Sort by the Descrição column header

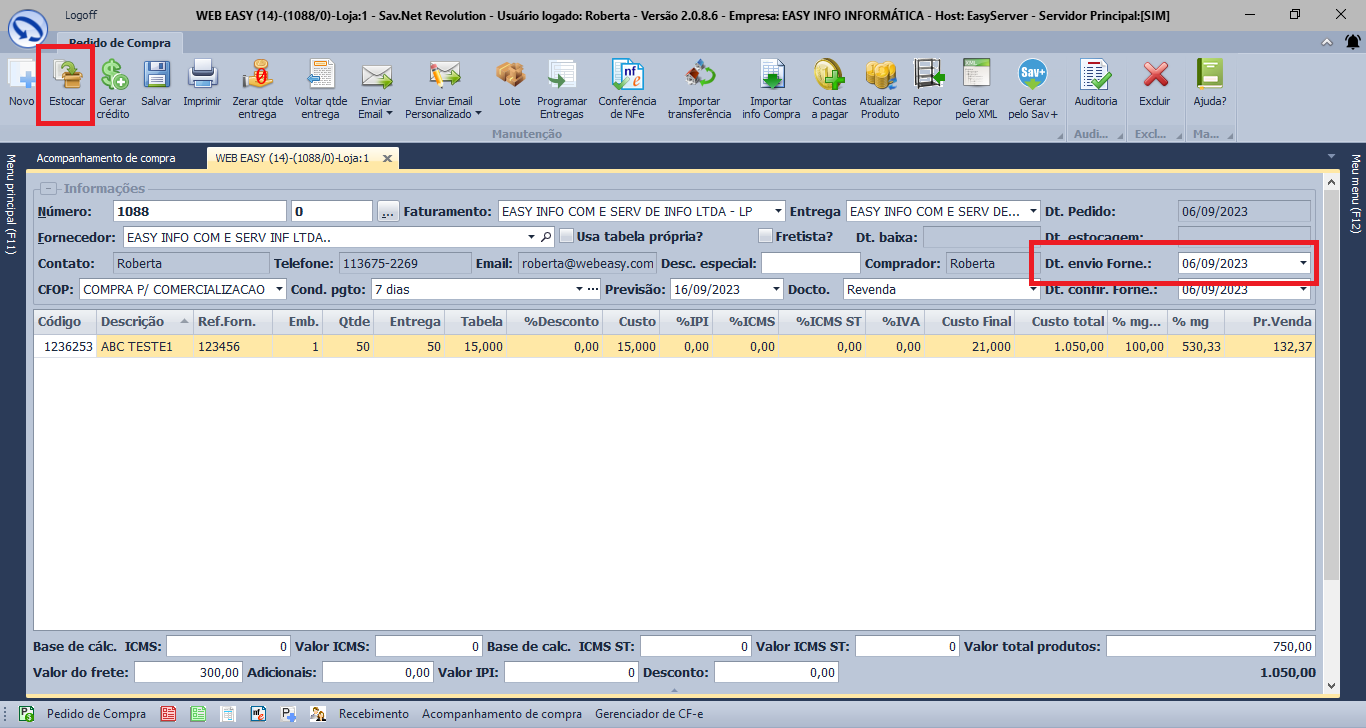(x=145, y=321)
